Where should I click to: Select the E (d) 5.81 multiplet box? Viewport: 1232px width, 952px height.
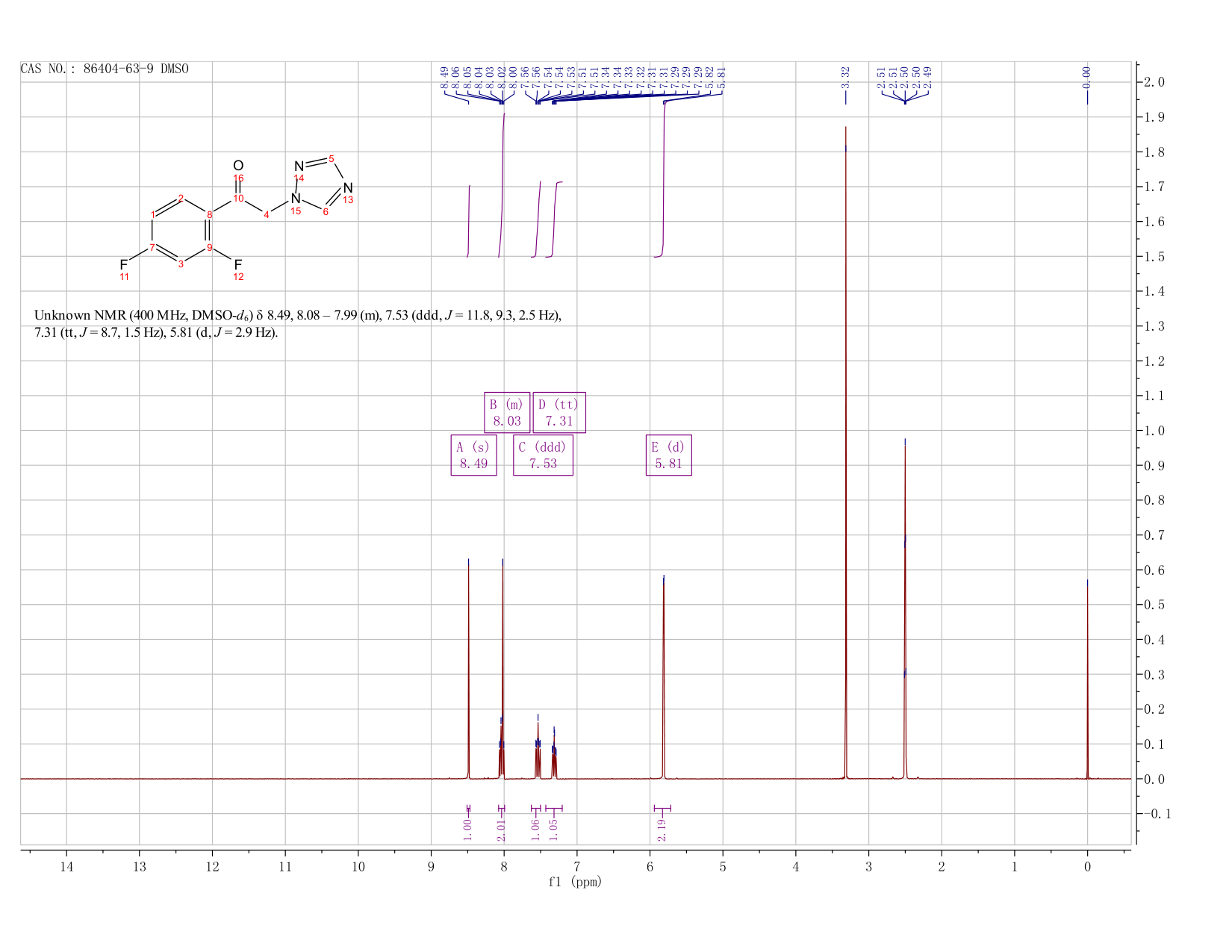tap(668, 455)
